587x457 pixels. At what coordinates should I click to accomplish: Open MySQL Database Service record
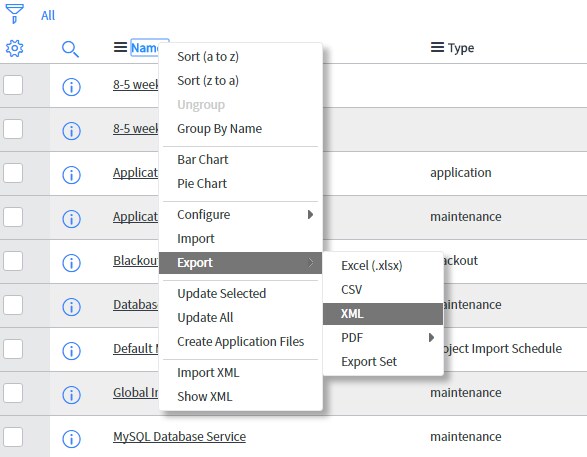[x=179, y=436]
